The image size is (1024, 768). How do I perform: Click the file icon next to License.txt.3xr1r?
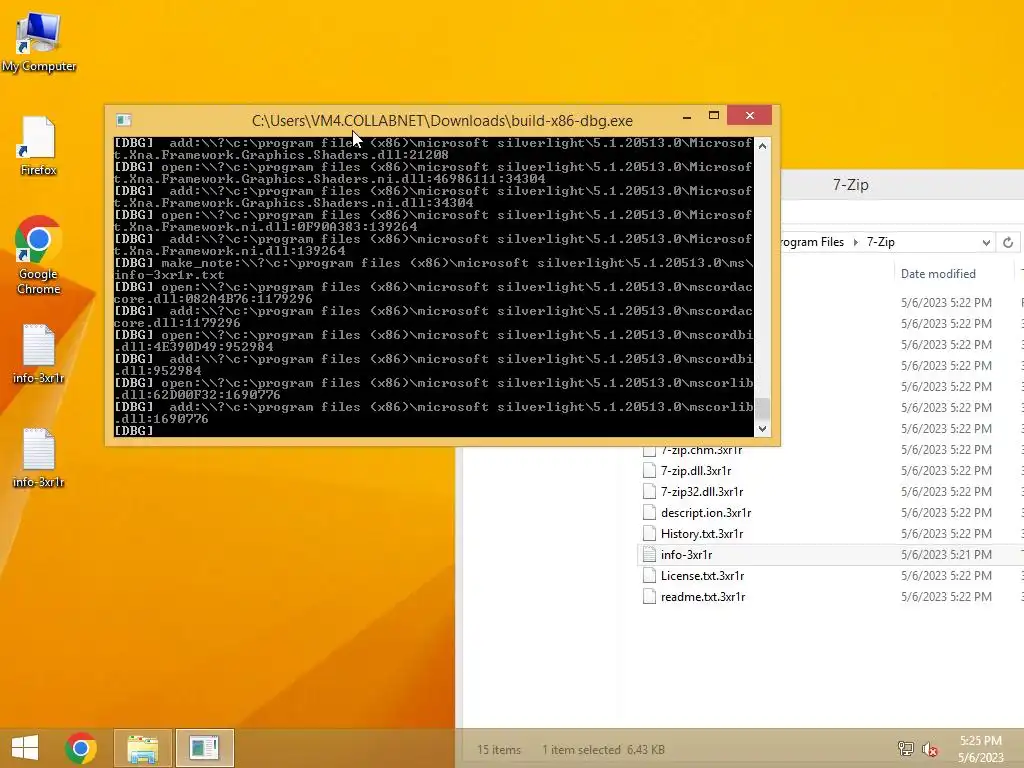click(x=649, y=575)
